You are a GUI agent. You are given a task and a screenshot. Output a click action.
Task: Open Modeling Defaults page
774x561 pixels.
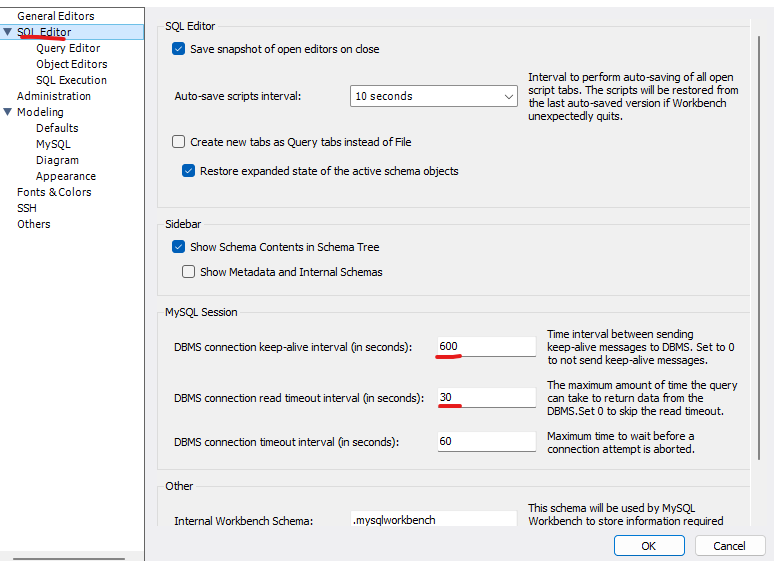coord(57,128)
